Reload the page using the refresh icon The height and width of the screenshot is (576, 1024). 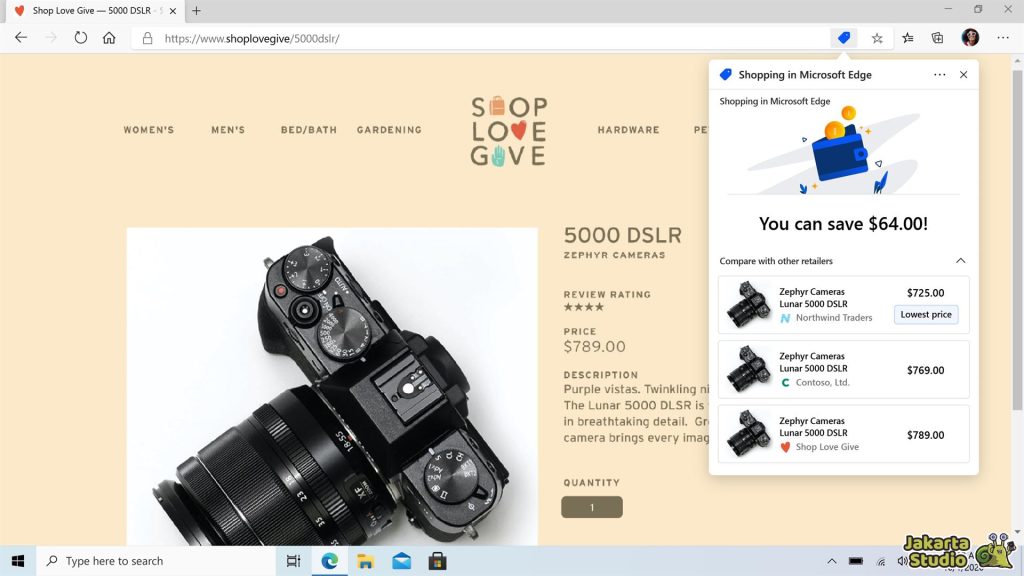pyautogui.click(x=80, y=37)
